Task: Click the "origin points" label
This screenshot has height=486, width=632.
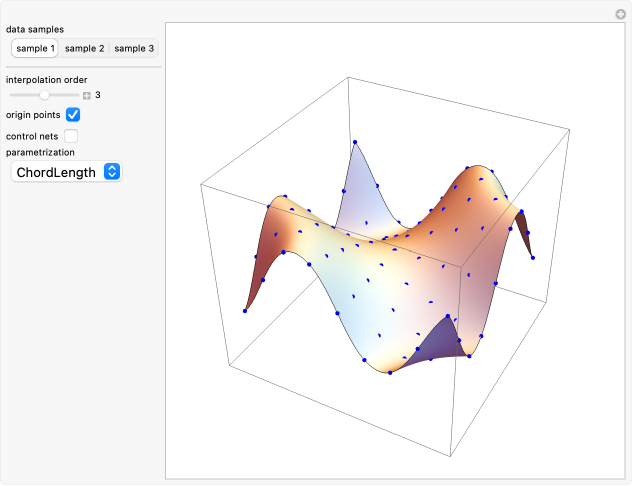Action: [x=33, y=115]
